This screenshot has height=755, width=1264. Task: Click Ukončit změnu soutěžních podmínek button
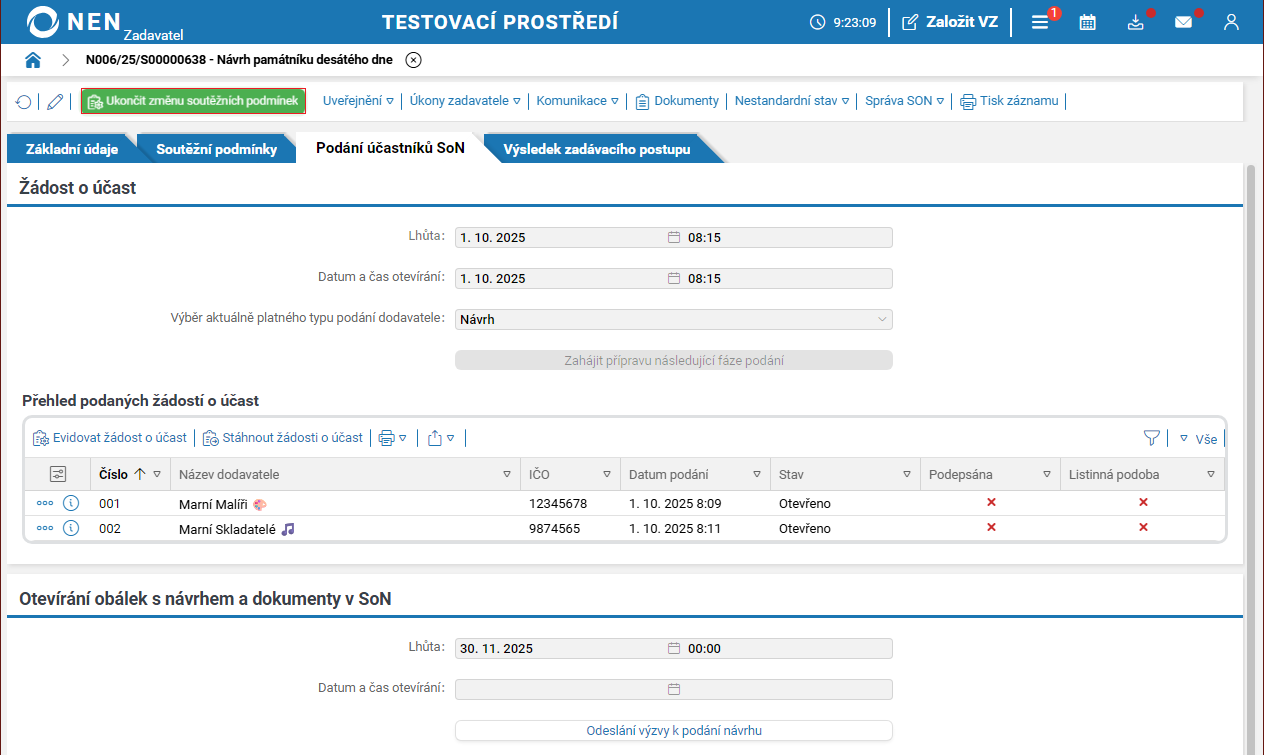click(x=193, y=101)
